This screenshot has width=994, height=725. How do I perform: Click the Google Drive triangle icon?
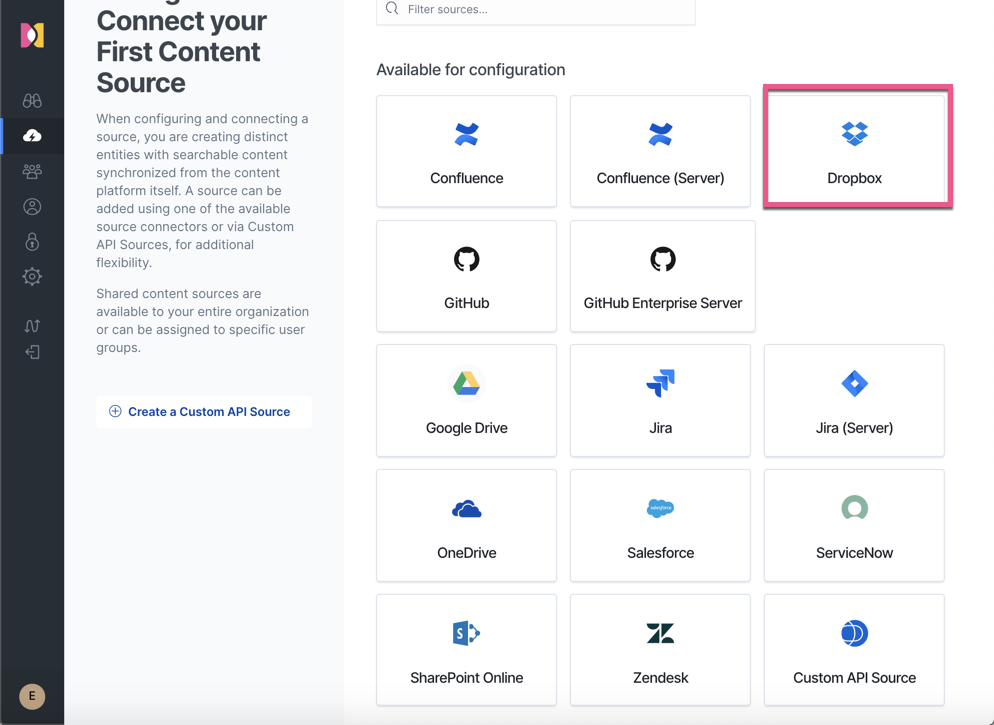click(x=467, y=383)
